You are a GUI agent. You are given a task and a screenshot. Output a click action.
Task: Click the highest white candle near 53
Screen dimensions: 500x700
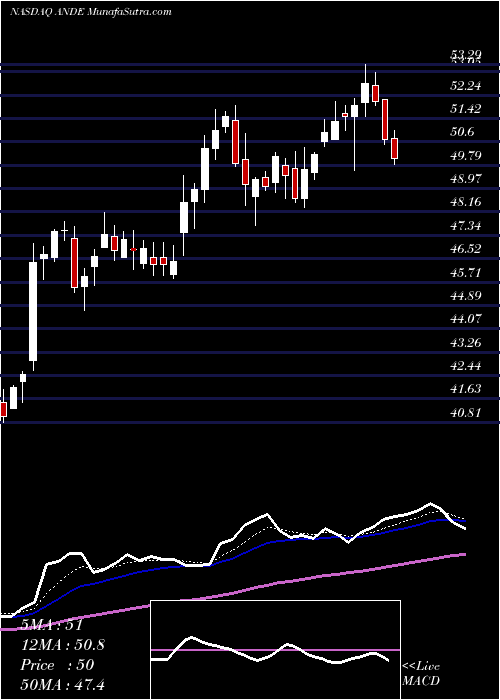click(365, 93)
